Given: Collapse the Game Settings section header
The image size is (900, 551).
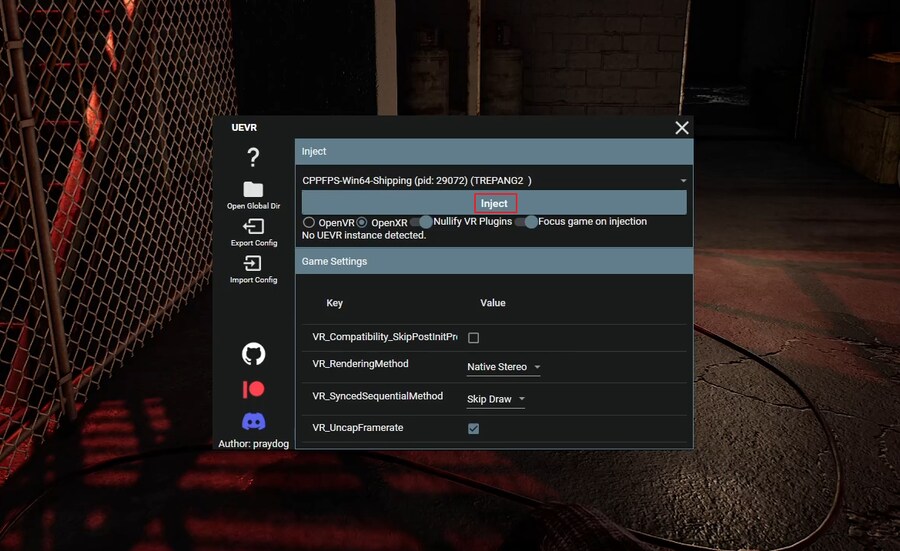Looking at the screenshot, I should click(x=494, y=261).
